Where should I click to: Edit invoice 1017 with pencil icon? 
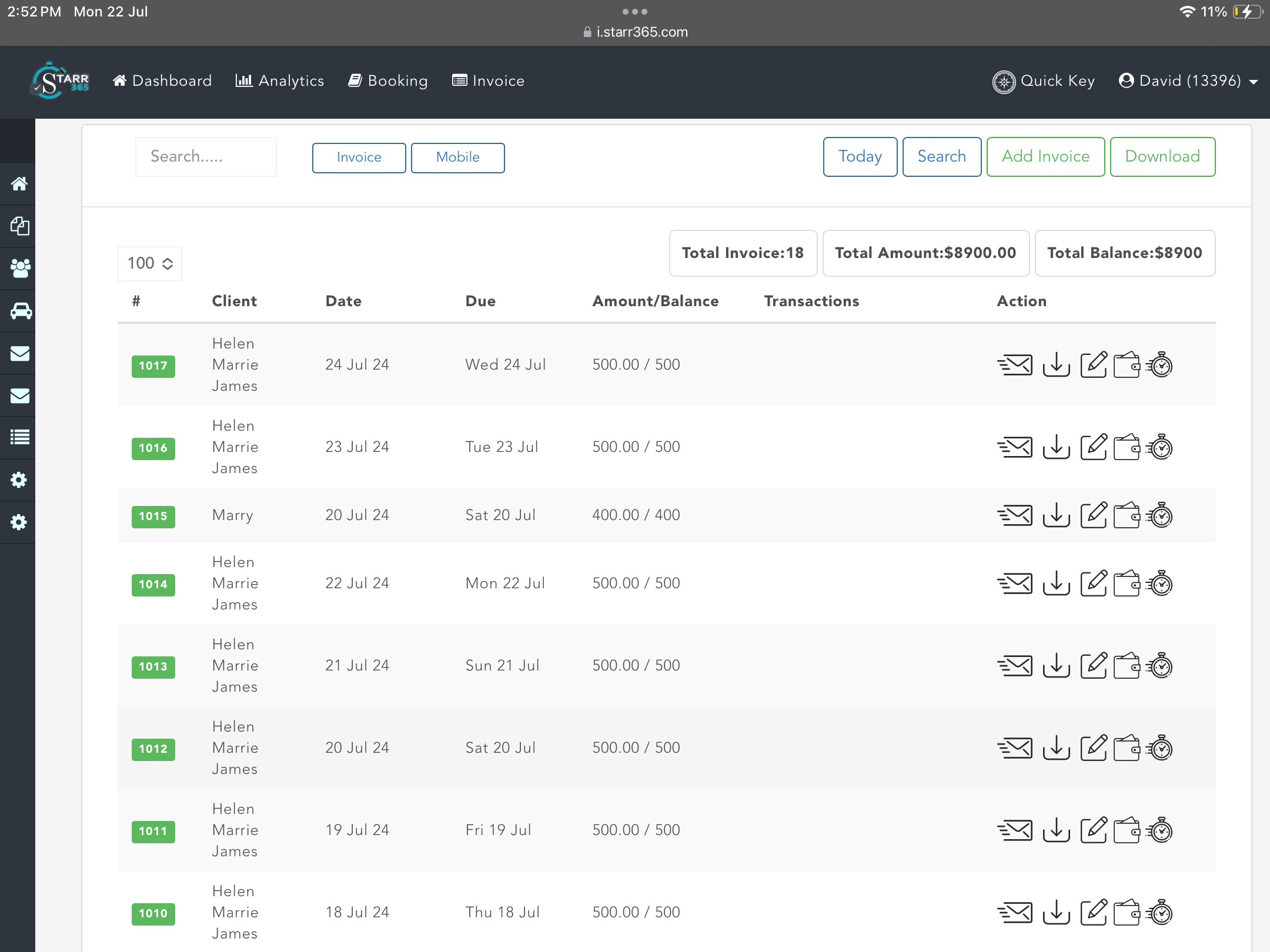pyautogui.click(x=1094, y=365)
